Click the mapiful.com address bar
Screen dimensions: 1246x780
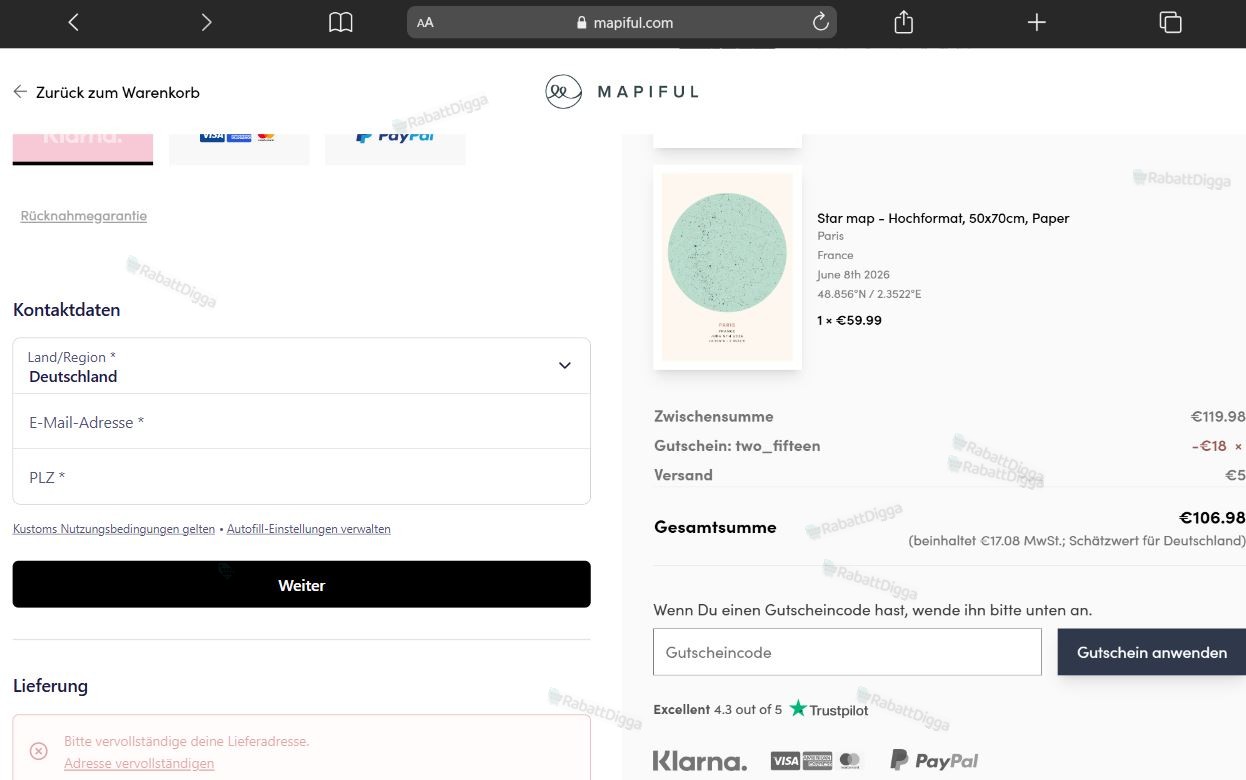[622, 22]
